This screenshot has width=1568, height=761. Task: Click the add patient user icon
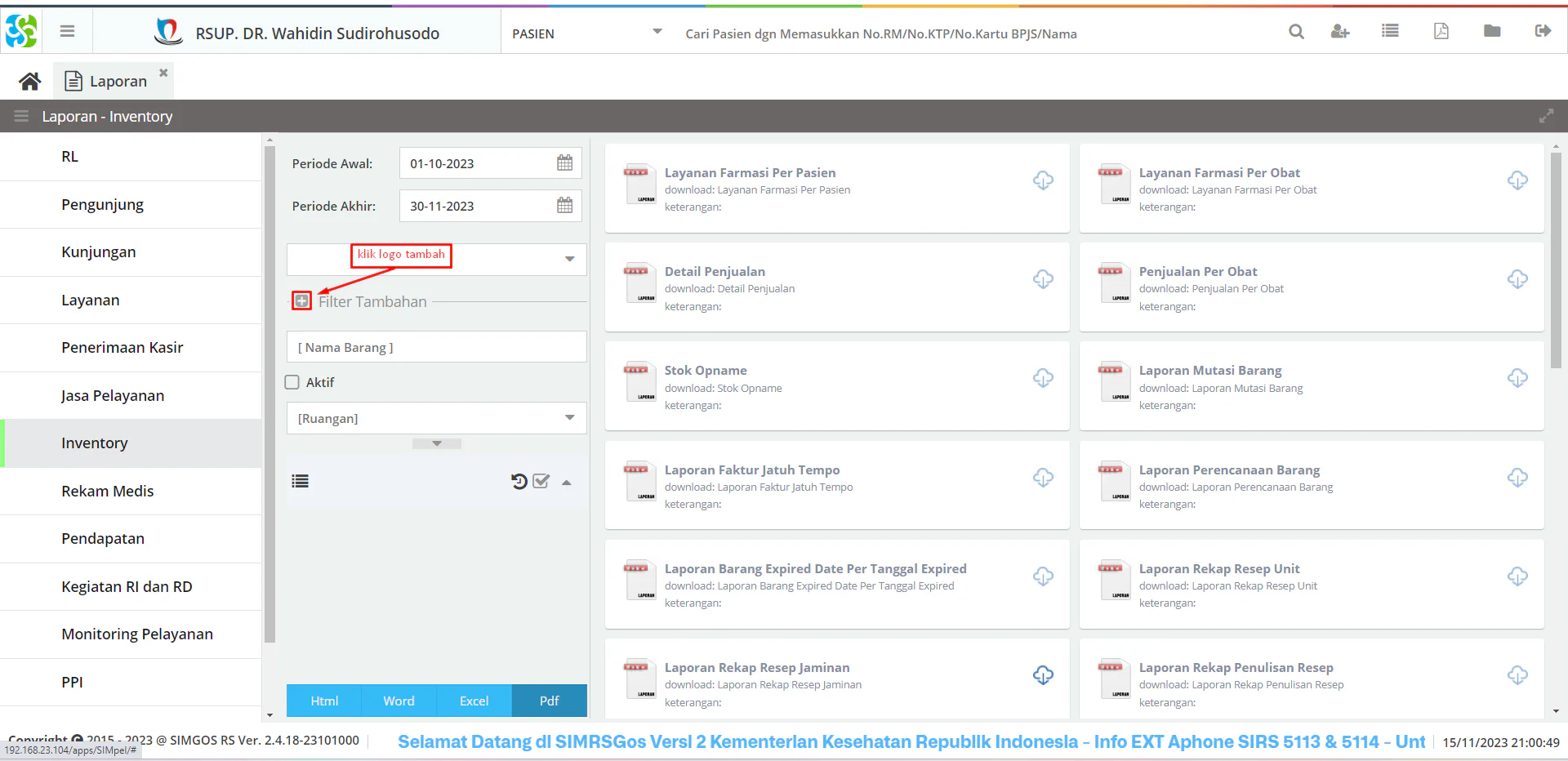pyautogui.click(x=1340, y=31)
